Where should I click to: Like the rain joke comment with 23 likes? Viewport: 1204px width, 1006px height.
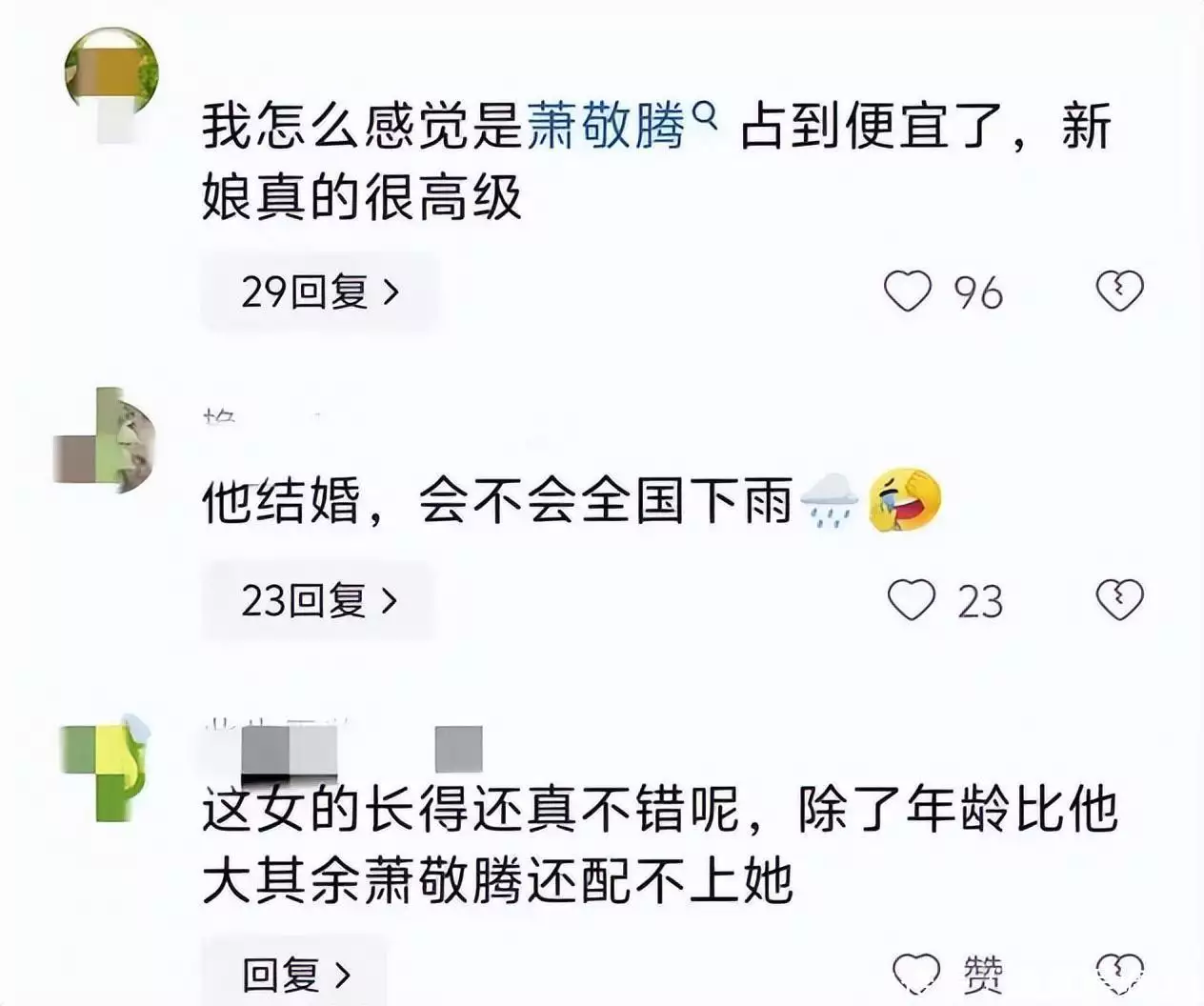[x=911, y=600]
